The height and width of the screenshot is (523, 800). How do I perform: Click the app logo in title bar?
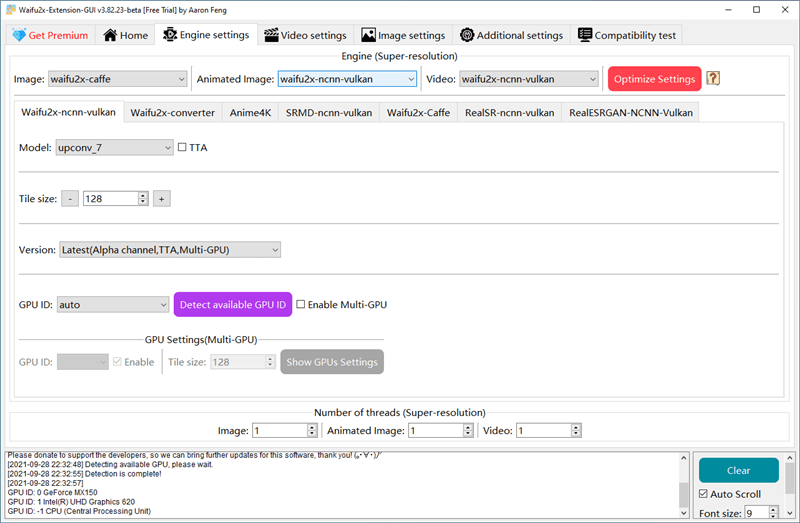11,10
